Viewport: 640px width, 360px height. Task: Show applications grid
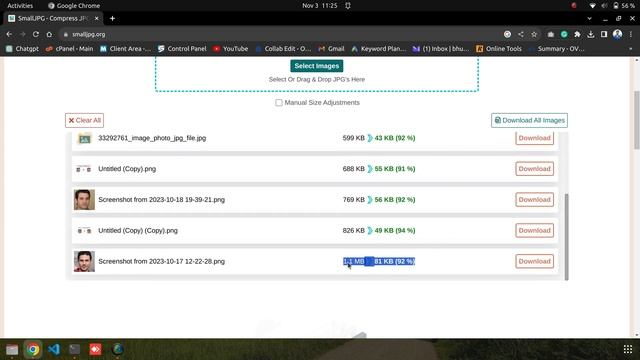[628, 349]
